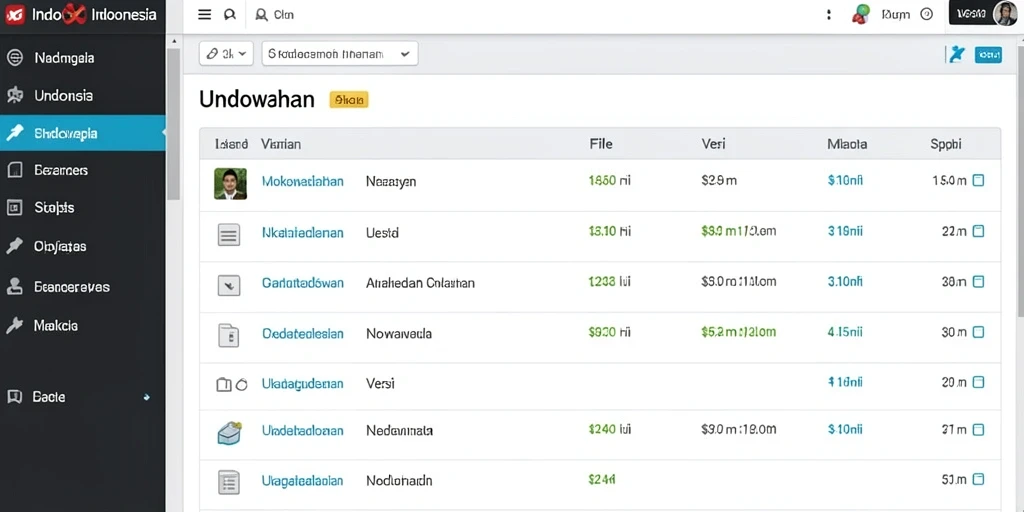Open the hamburger menu icon in top bar
Image resolution: width=1024 pixels, height=512 pixels.
[204, 14]
